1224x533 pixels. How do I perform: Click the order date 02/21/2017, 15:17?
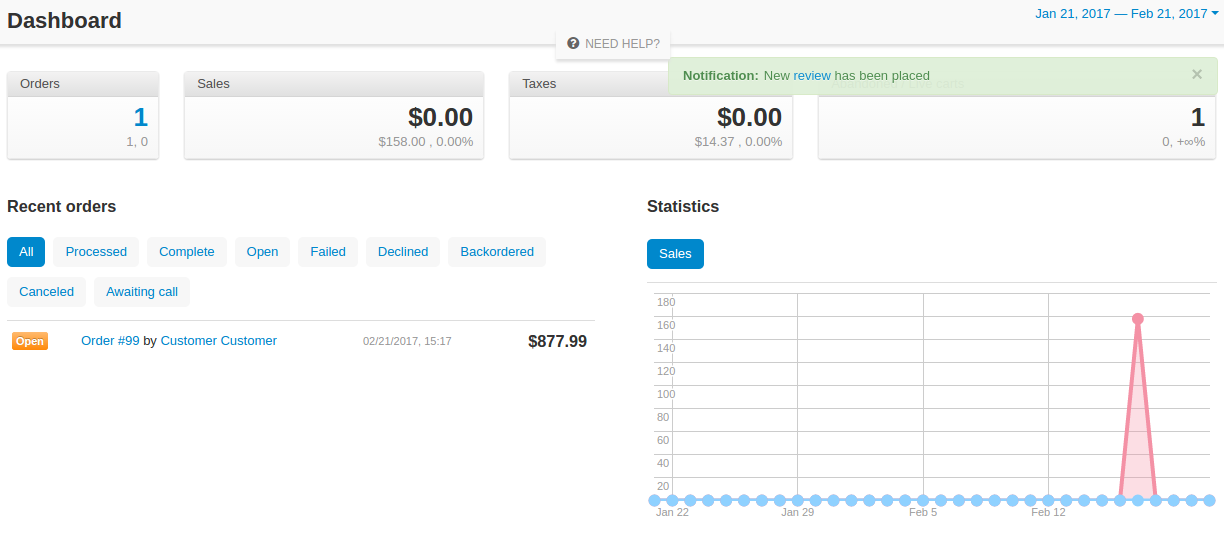407,341
